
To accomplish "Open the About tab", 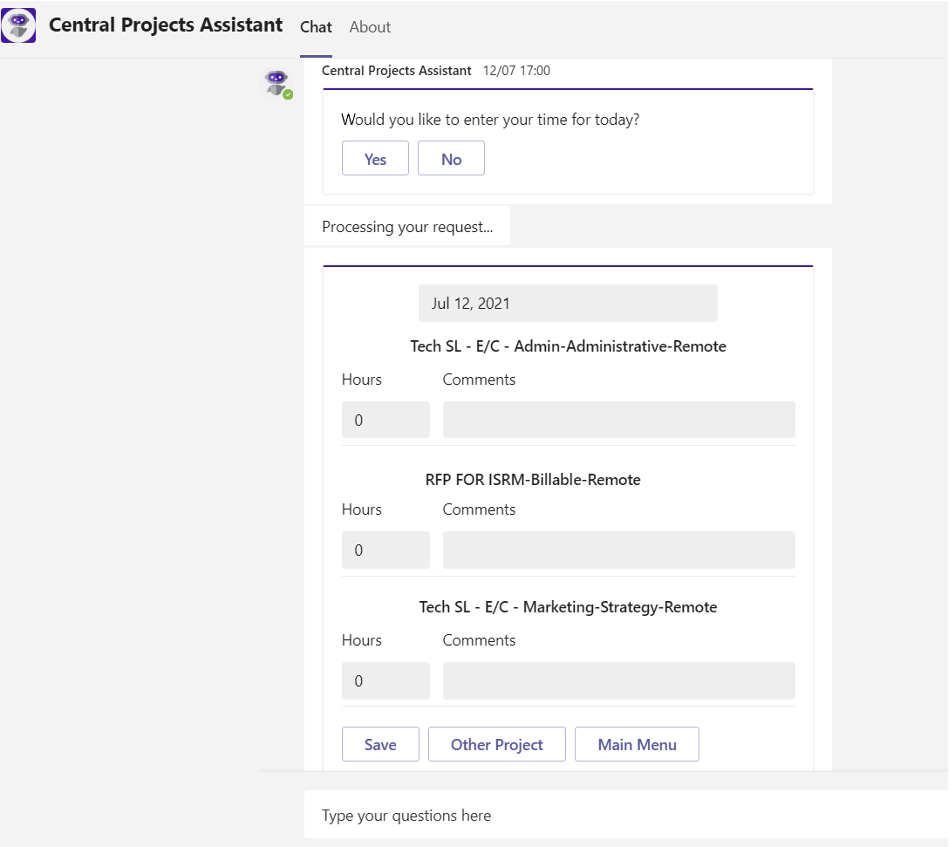I will point(370,27).
